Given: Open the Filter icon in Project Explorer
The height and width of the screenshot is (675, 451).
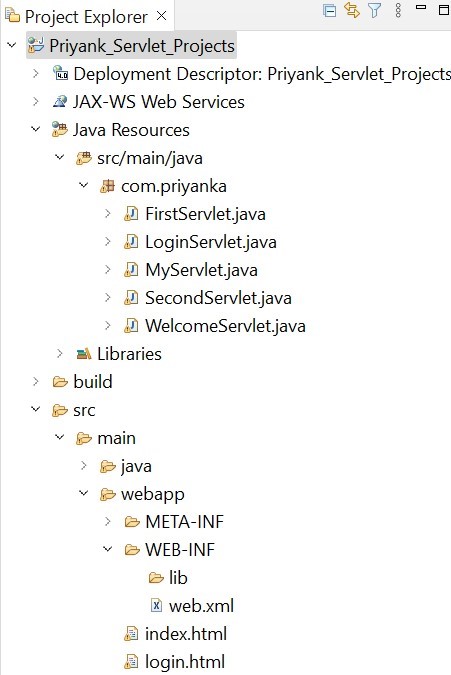Looking at the screenshot, I should point(375,10).
